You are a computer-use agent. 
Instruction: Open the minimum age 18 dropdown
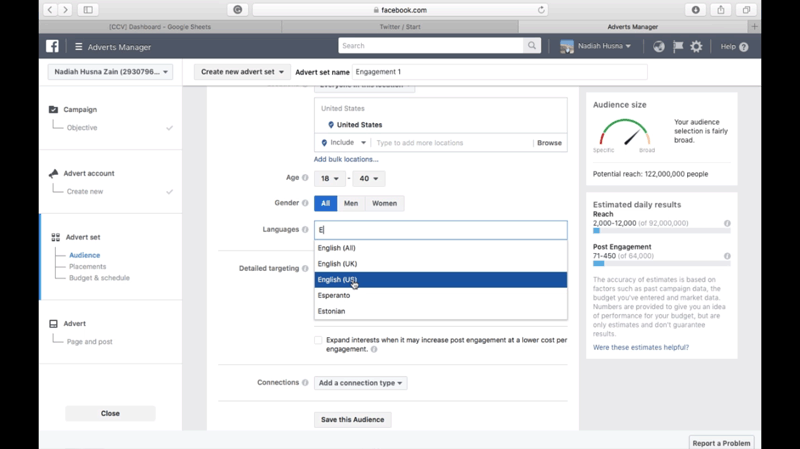329,178
